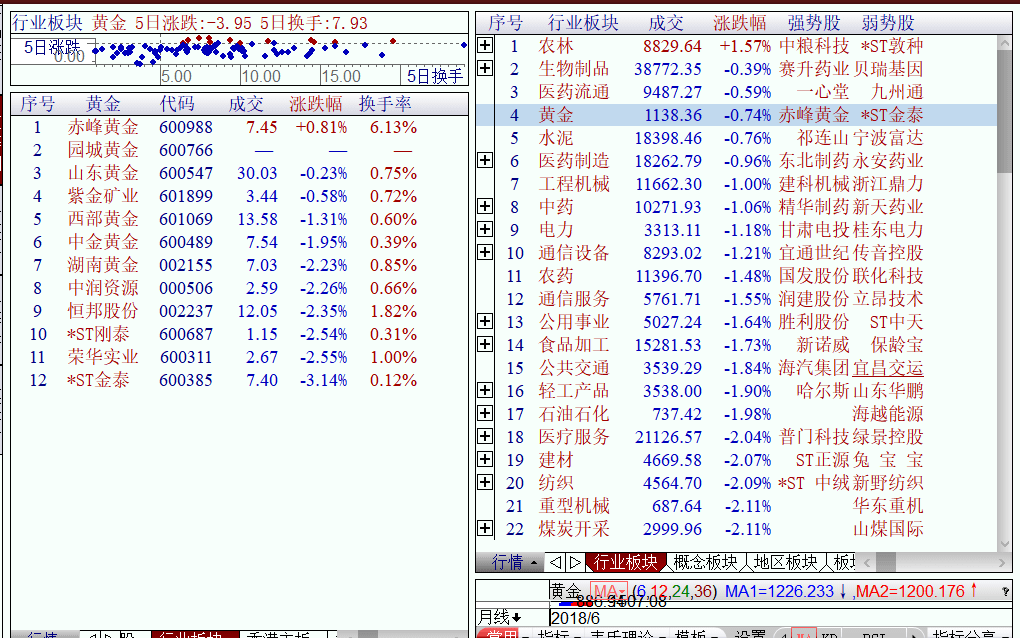
Task: Select the 中润资源 stock row
Action: tap(239, 288)
